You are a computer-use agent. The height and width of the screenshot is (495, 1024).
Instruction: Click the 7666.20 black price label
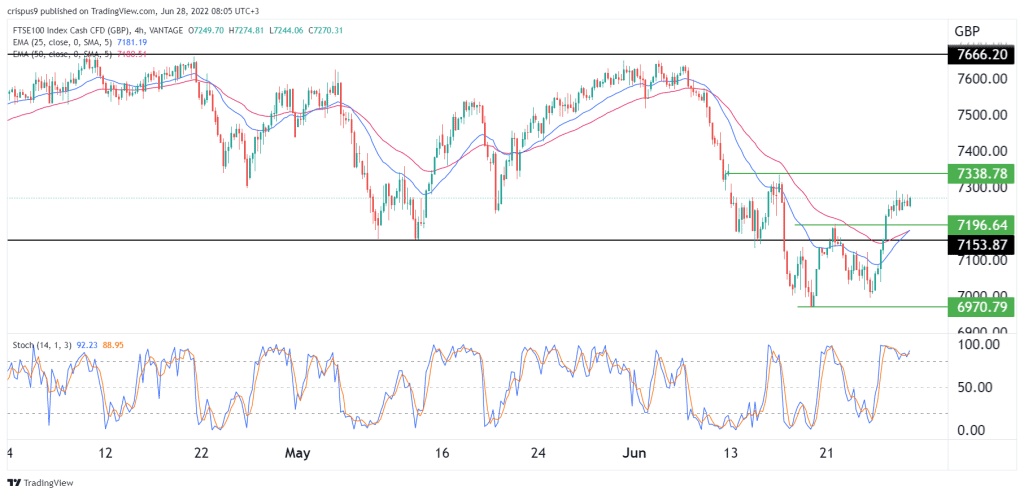[x=980, y=54]
